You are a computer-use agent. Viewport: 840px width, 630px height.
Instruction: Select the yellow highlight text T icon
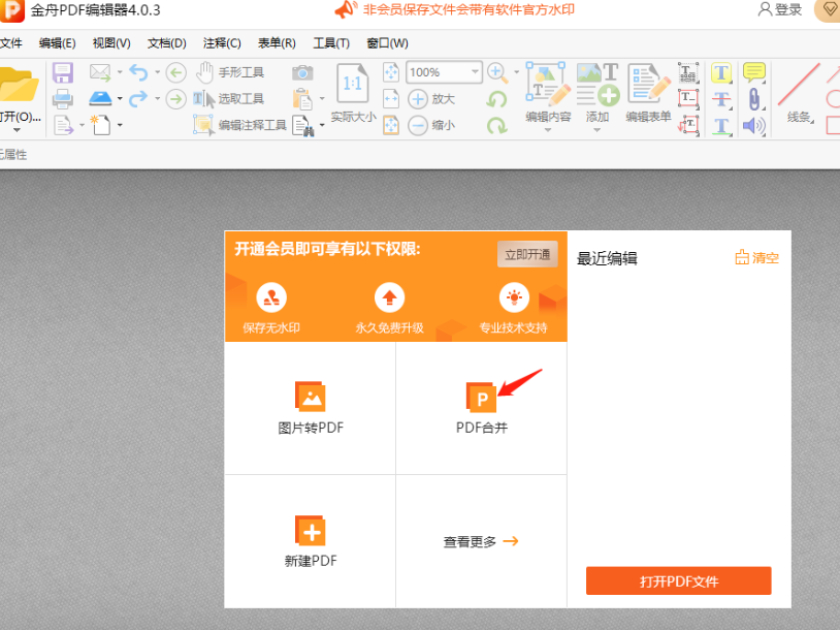coord(721,73)
